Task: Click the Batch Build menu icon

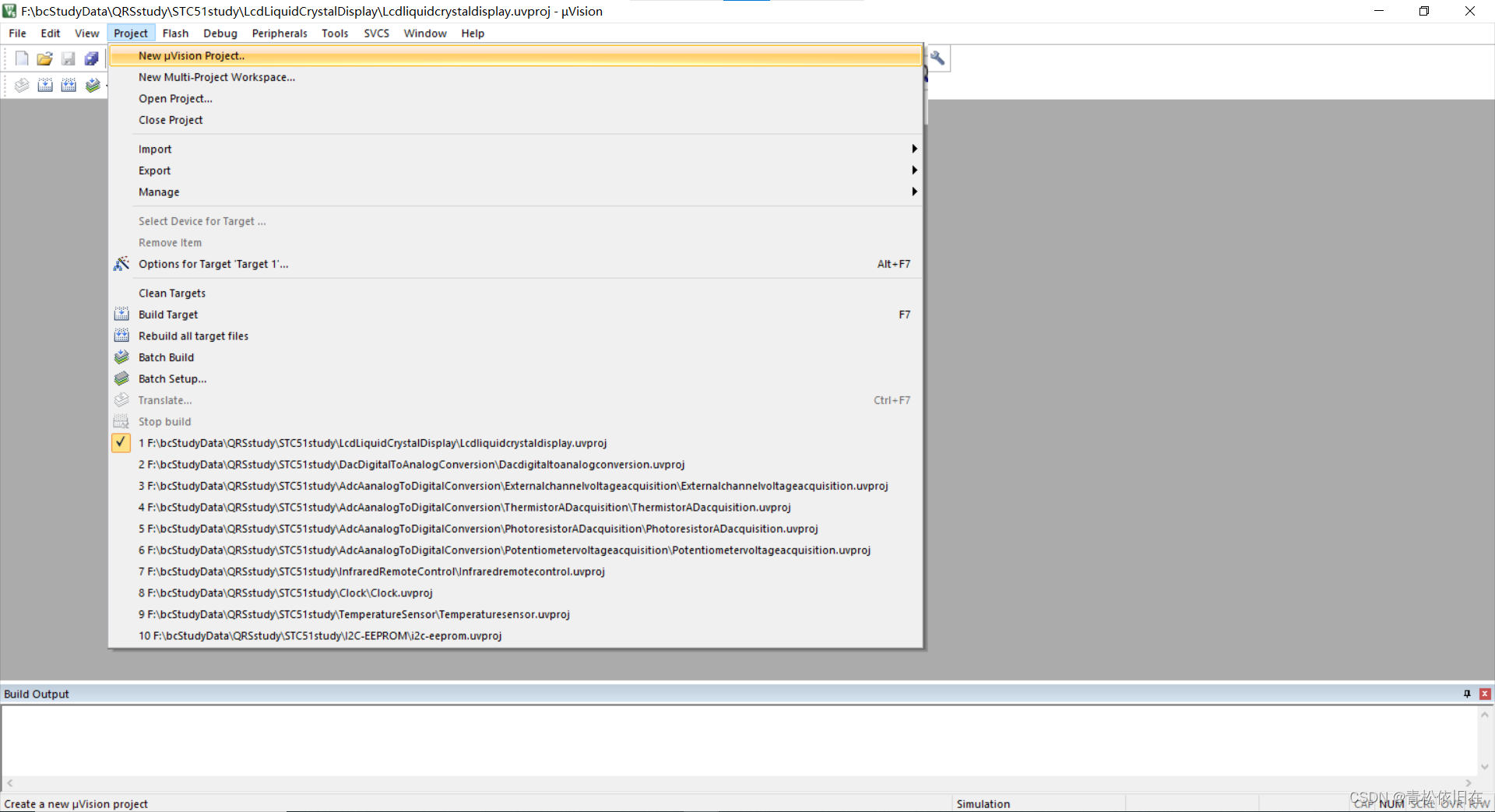Action: (x=121, y=357)
